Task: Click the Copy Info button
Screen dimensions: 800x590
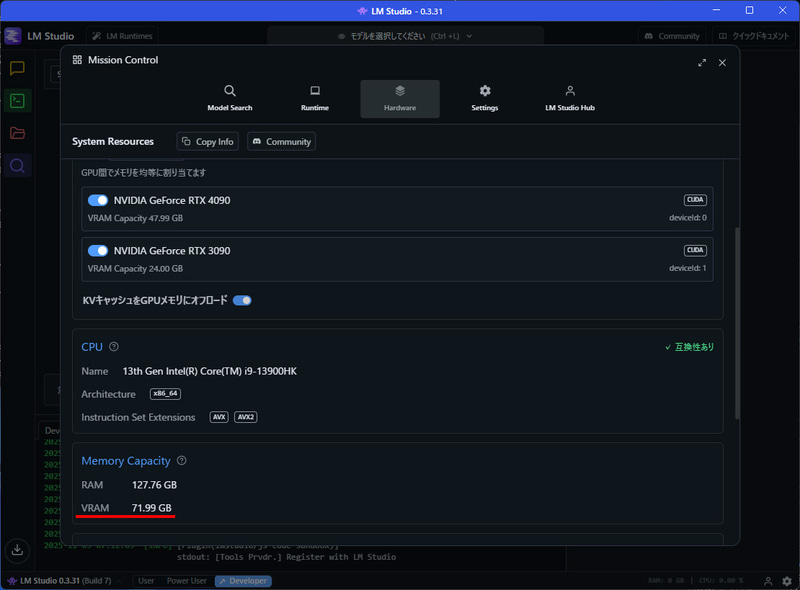Action: tap(207, 142)
